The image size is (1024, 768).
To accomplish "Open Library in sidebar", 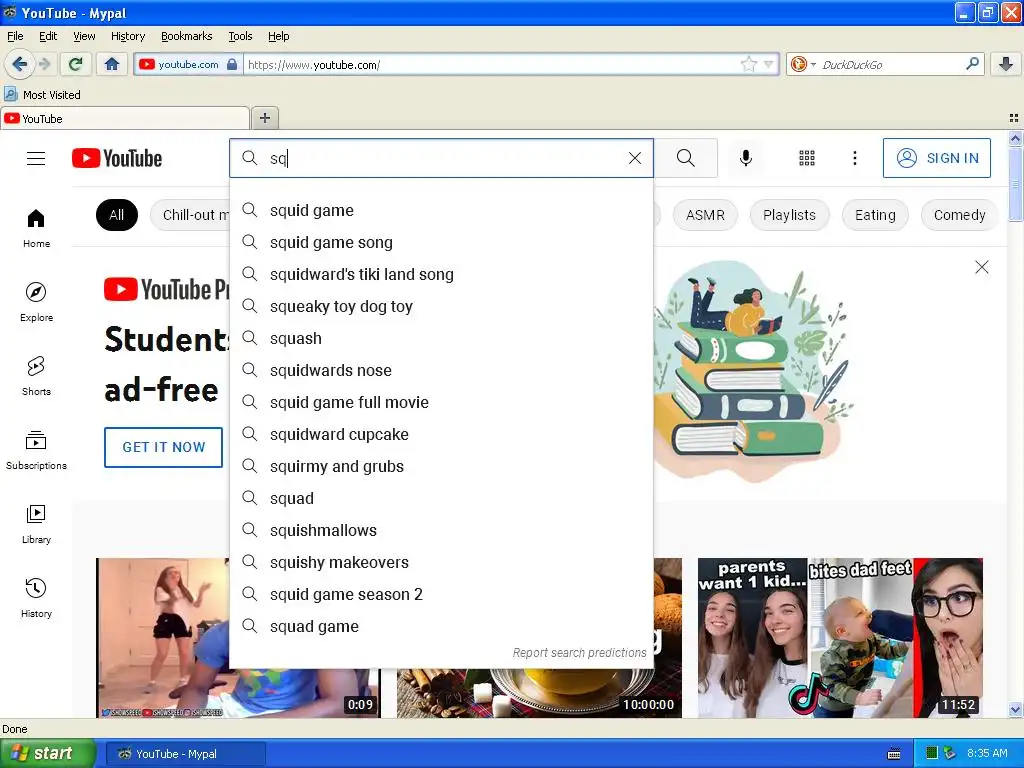I will (36, 524).
